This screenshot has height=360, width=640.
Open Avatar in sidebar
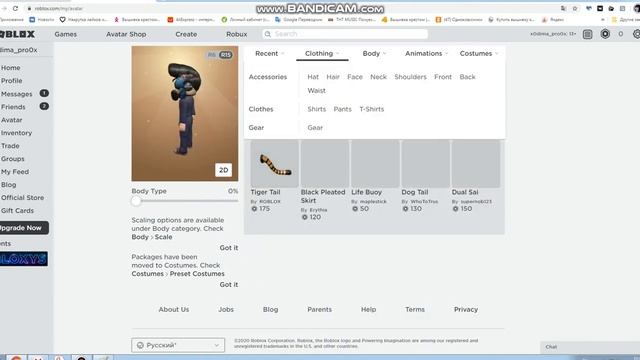click(11, 120)
